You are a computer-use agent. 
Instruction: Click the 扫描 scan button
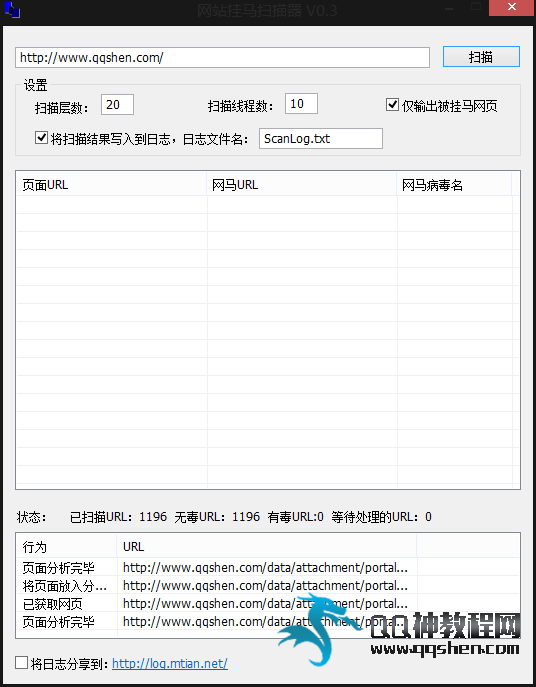481,57
